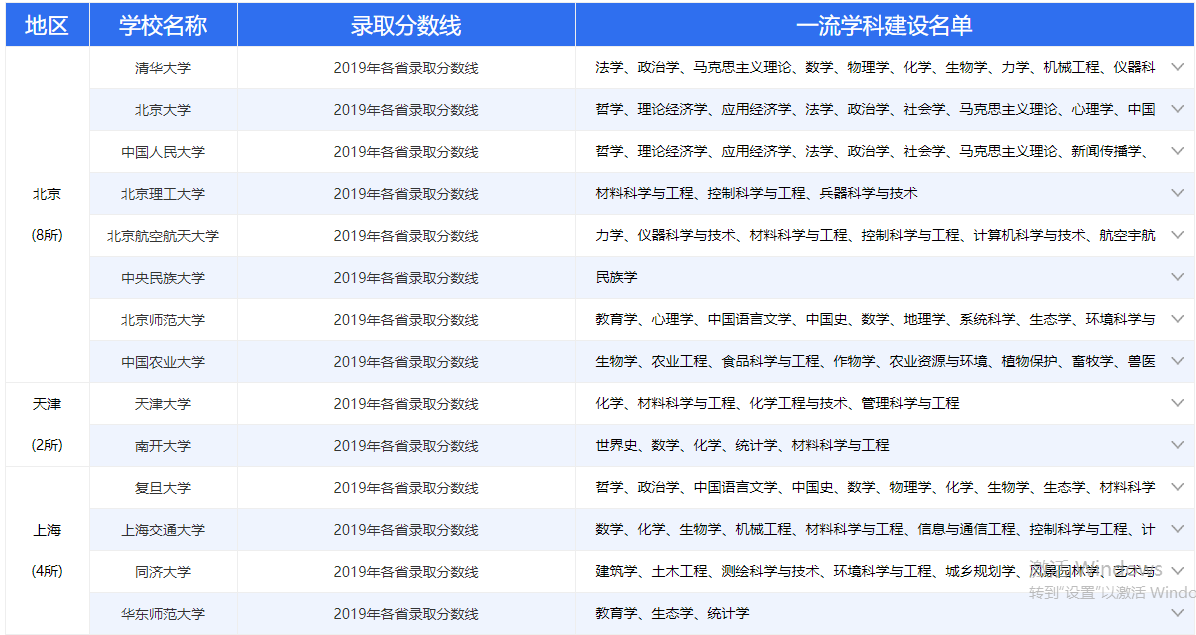Click the chevron in 同济大学 row

click(x=1178, y=570)
